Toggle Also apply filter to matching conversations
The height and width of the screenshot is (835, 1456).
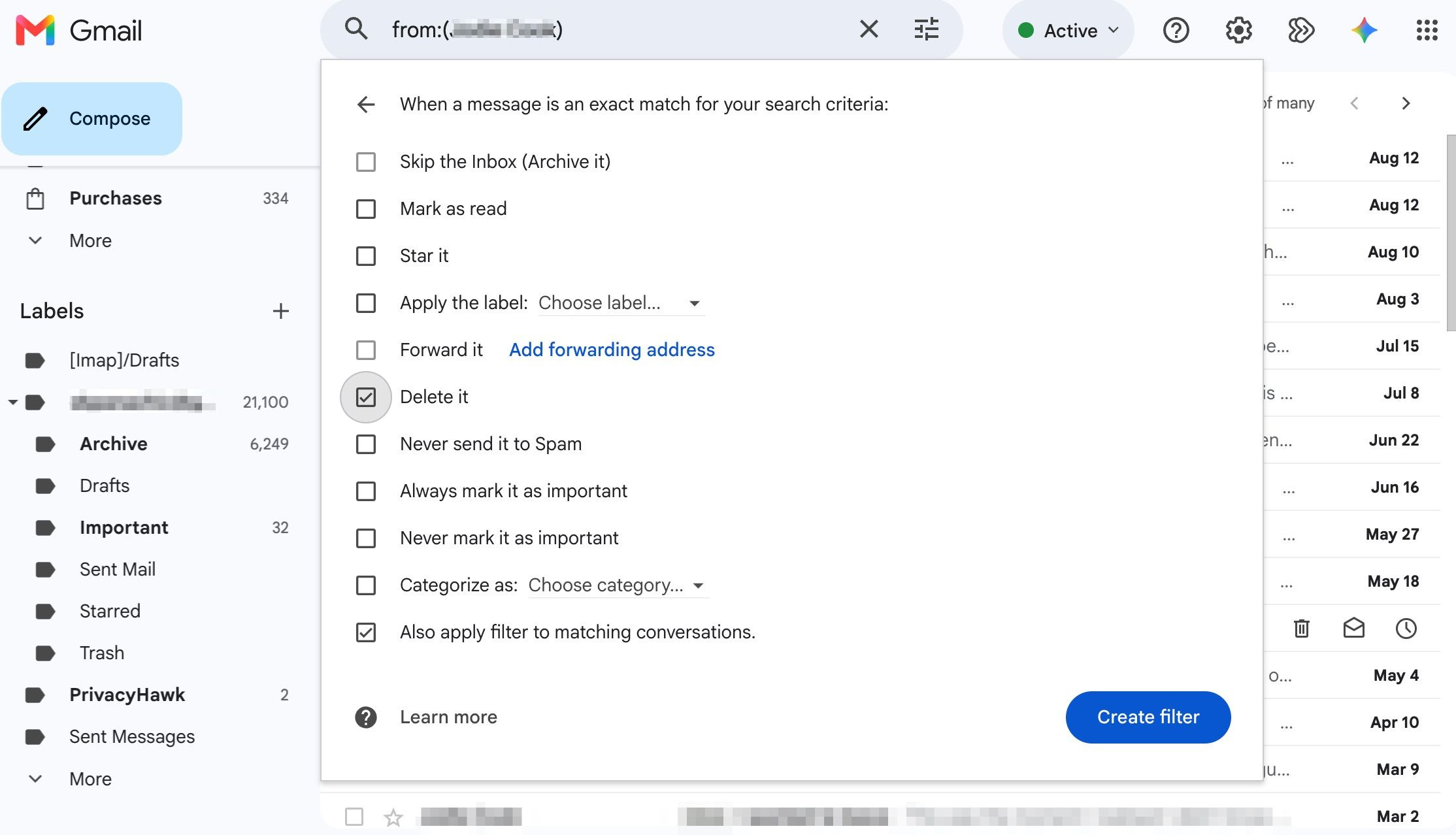(x=366, y=632)
